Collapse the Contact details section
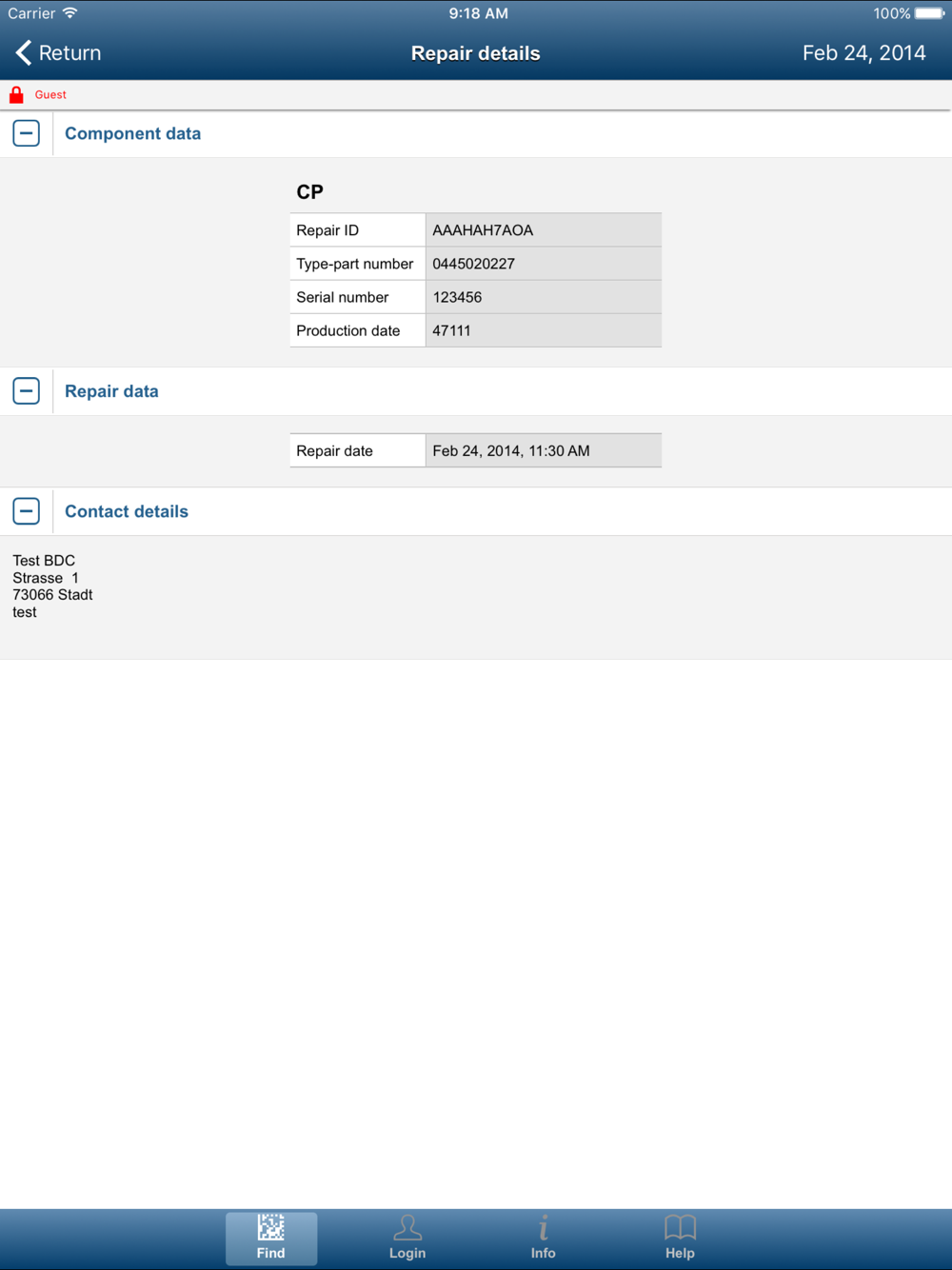 [27, 511]
